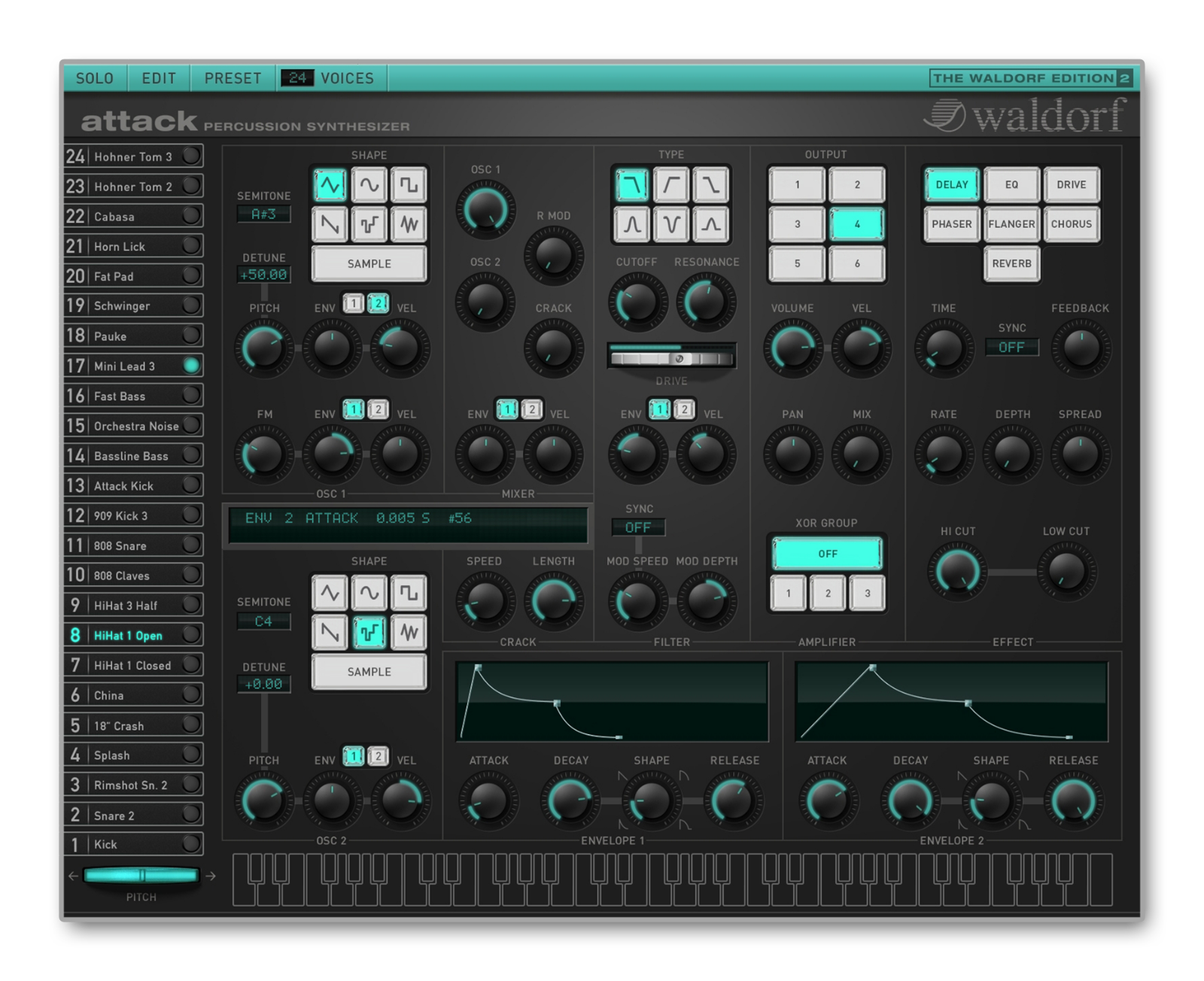Enable the REVERB effect

pyautogui.click(x=1011, y=264)
